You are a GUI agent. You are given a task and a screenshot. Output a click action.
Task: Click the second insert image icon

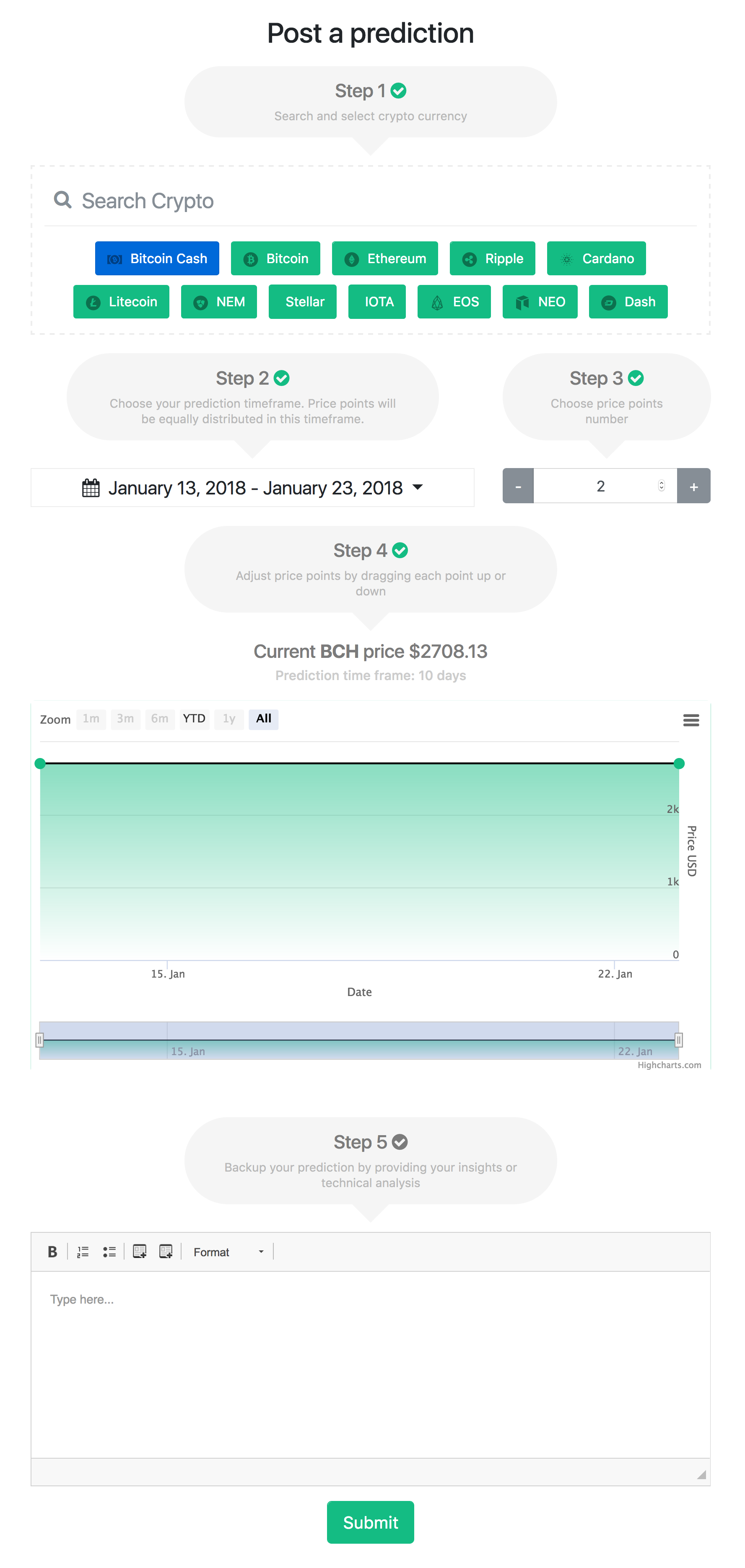coord(166,1252)
